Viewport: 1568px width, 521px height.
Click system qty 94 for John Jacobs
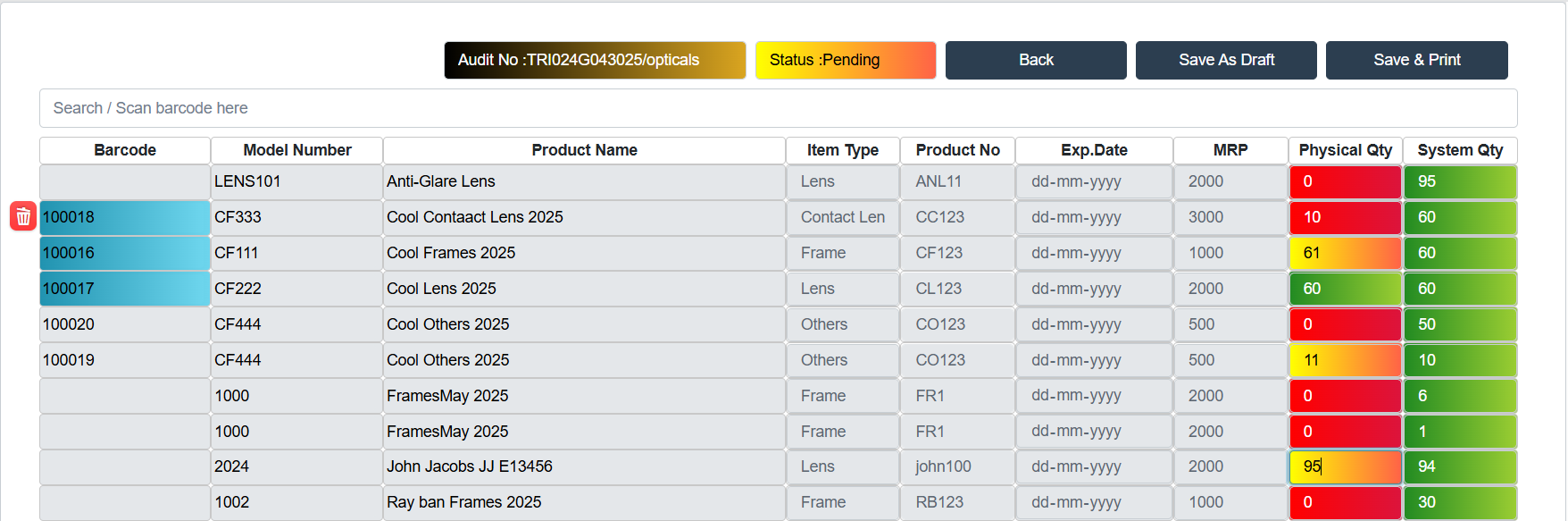[1459, 466]
